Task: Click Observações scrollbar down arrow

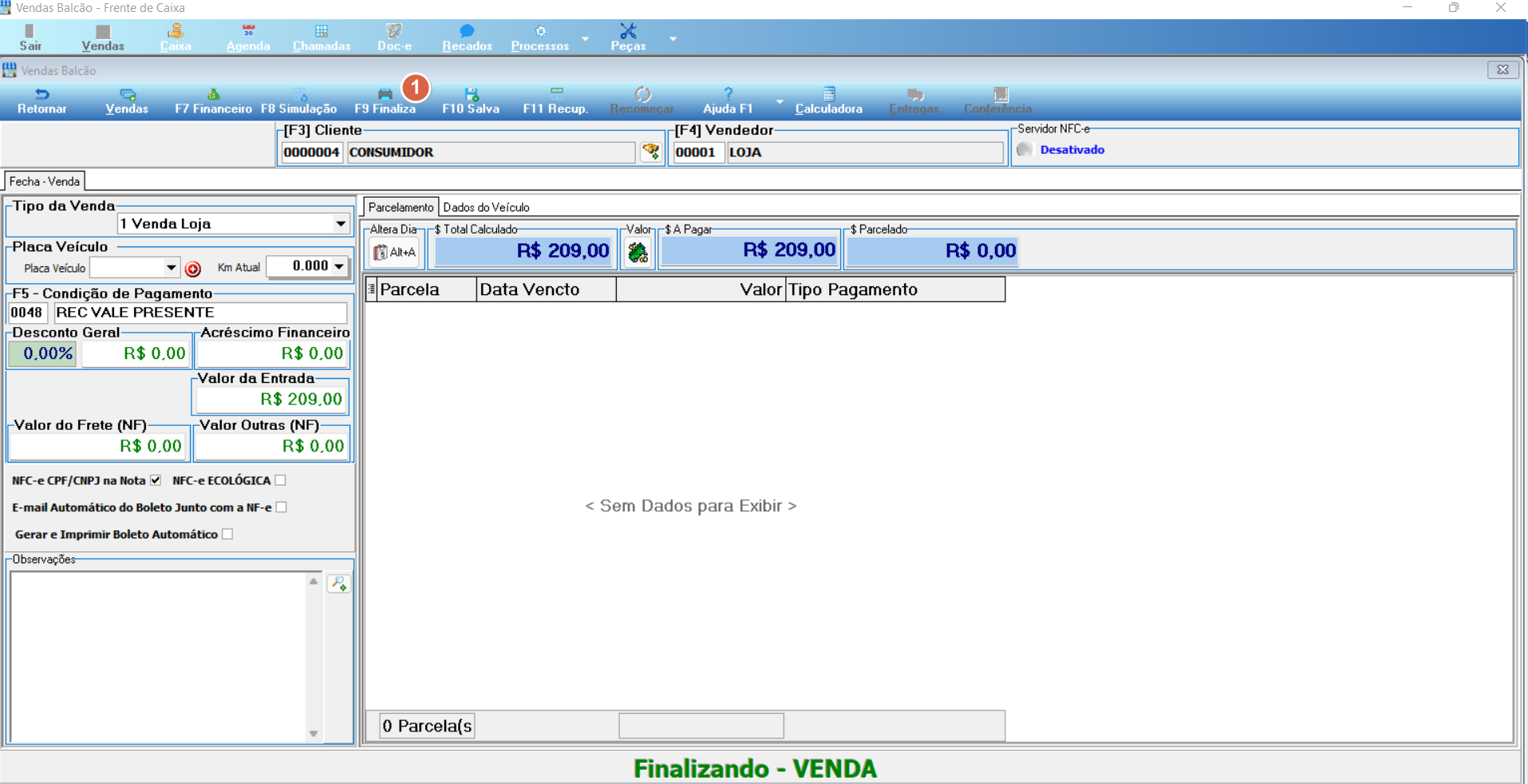Action: (x=314, y=734)
